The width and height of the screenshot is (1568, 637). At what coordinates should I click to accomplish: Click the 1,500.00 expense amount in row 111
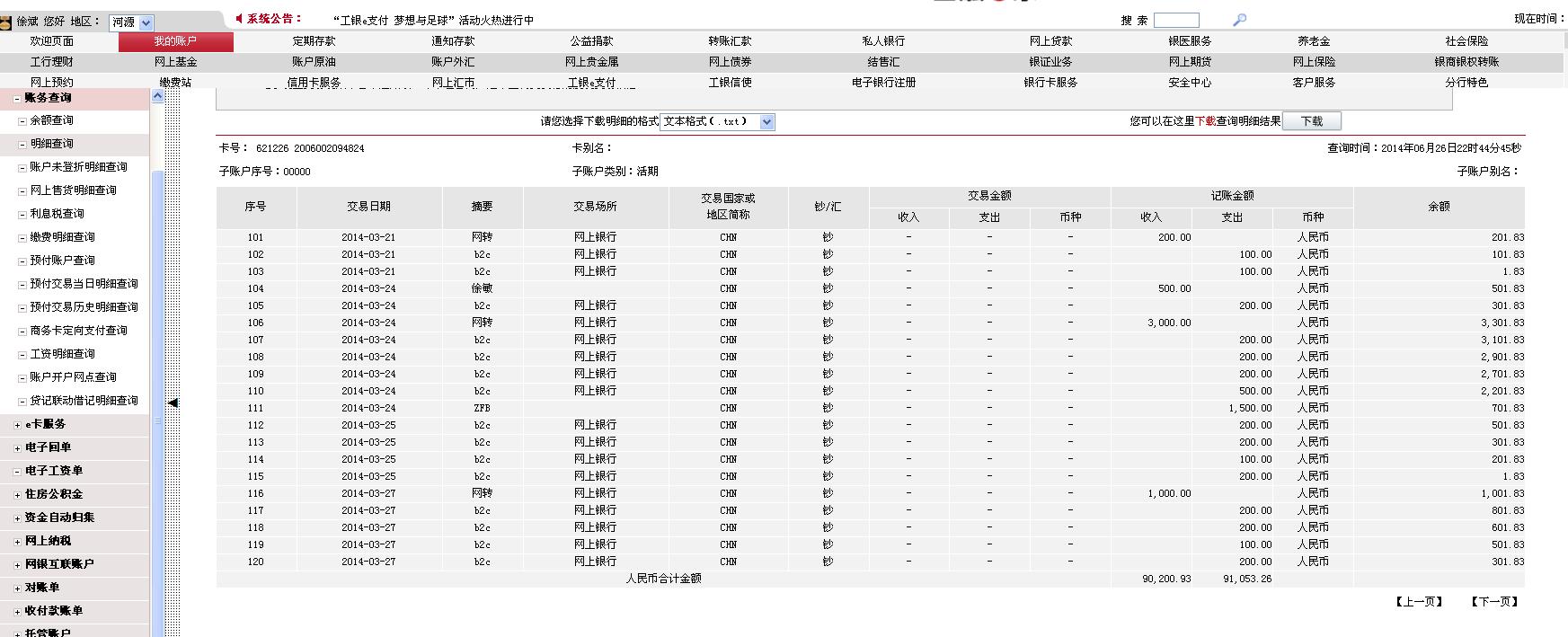coord(1250,408)
